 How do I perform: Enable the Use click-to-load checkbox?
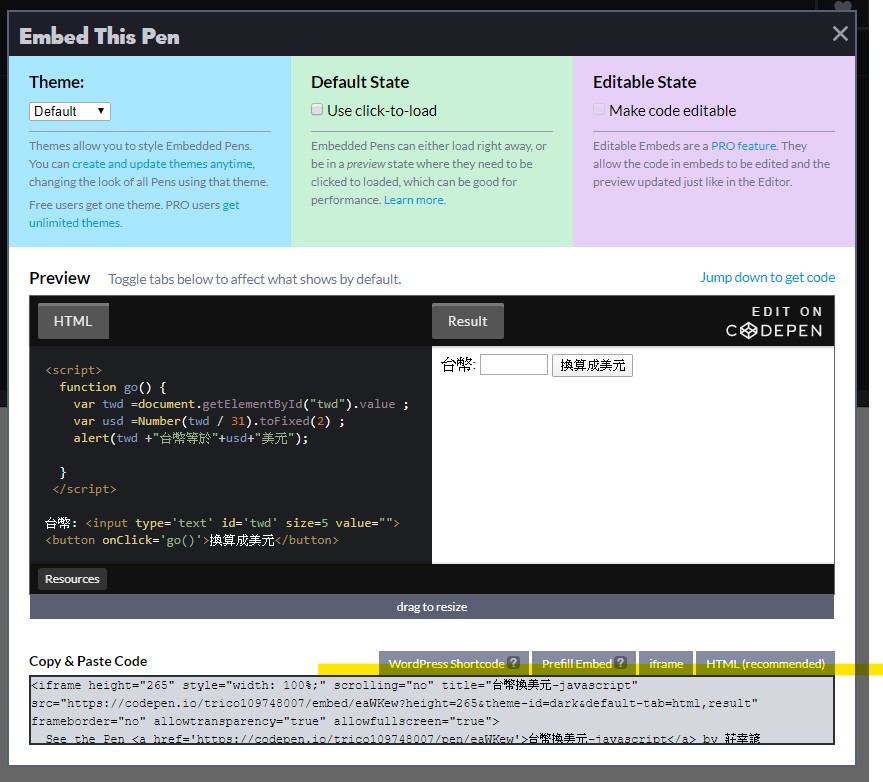pos(317,109)
